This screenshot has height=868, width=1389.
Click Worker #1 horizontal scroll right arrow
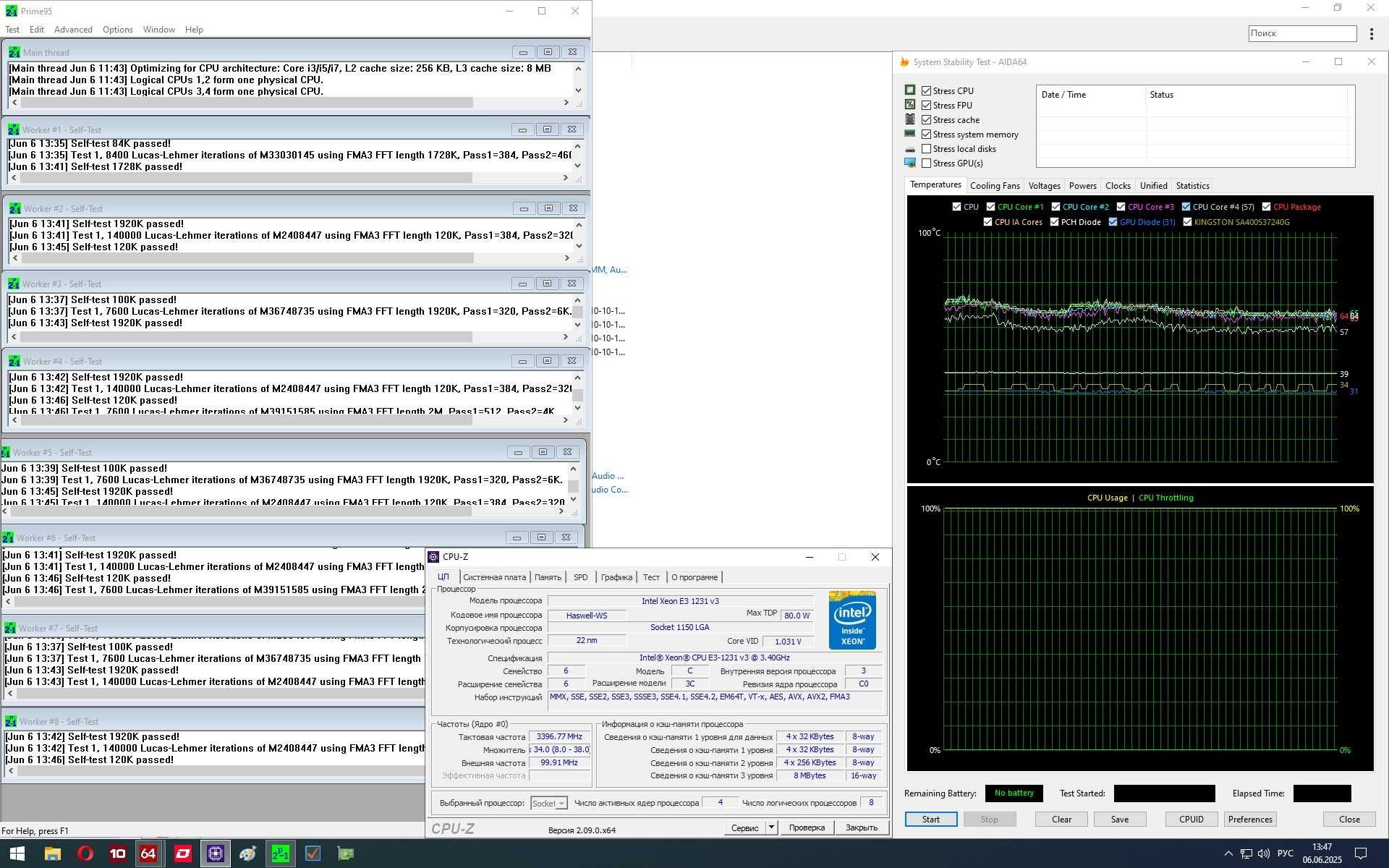tap(566, 178)
